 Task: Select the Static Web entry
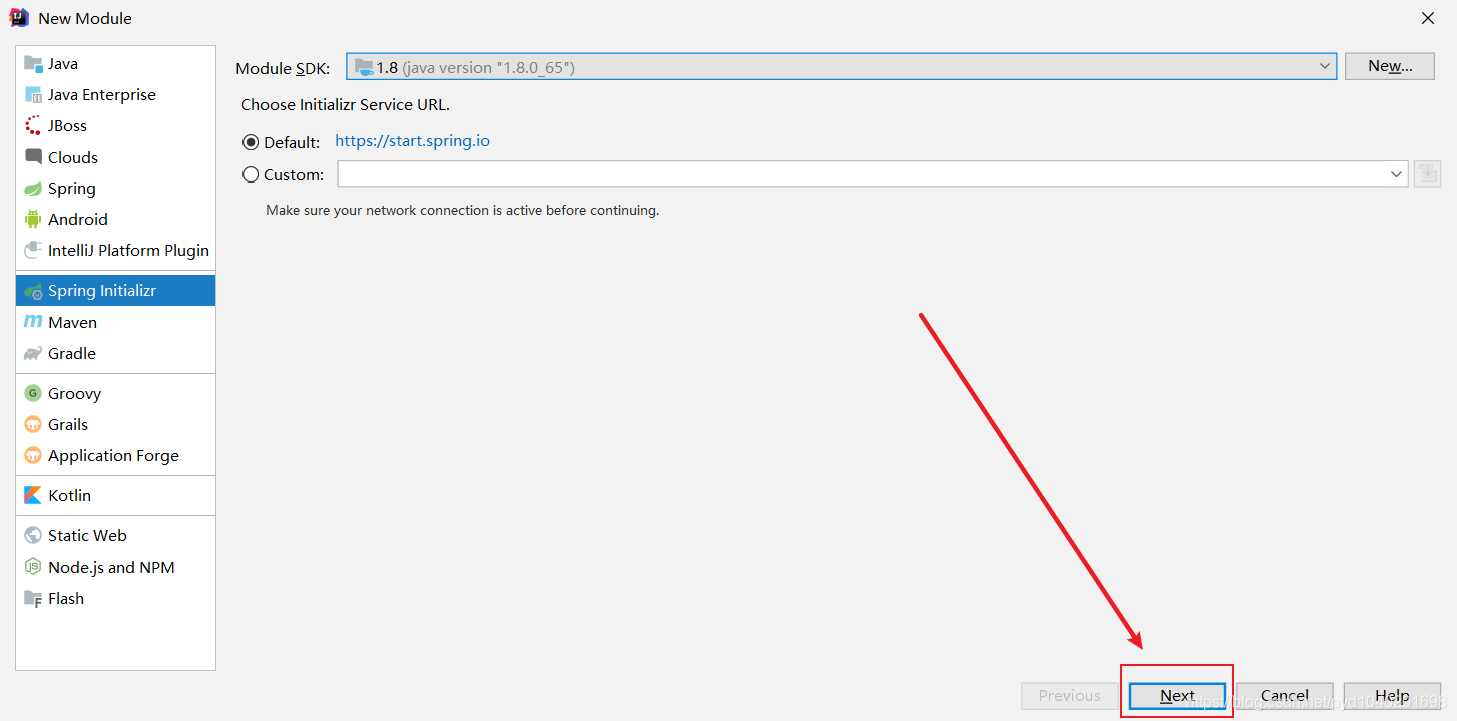pyautogui.click(x=116, y=536)
